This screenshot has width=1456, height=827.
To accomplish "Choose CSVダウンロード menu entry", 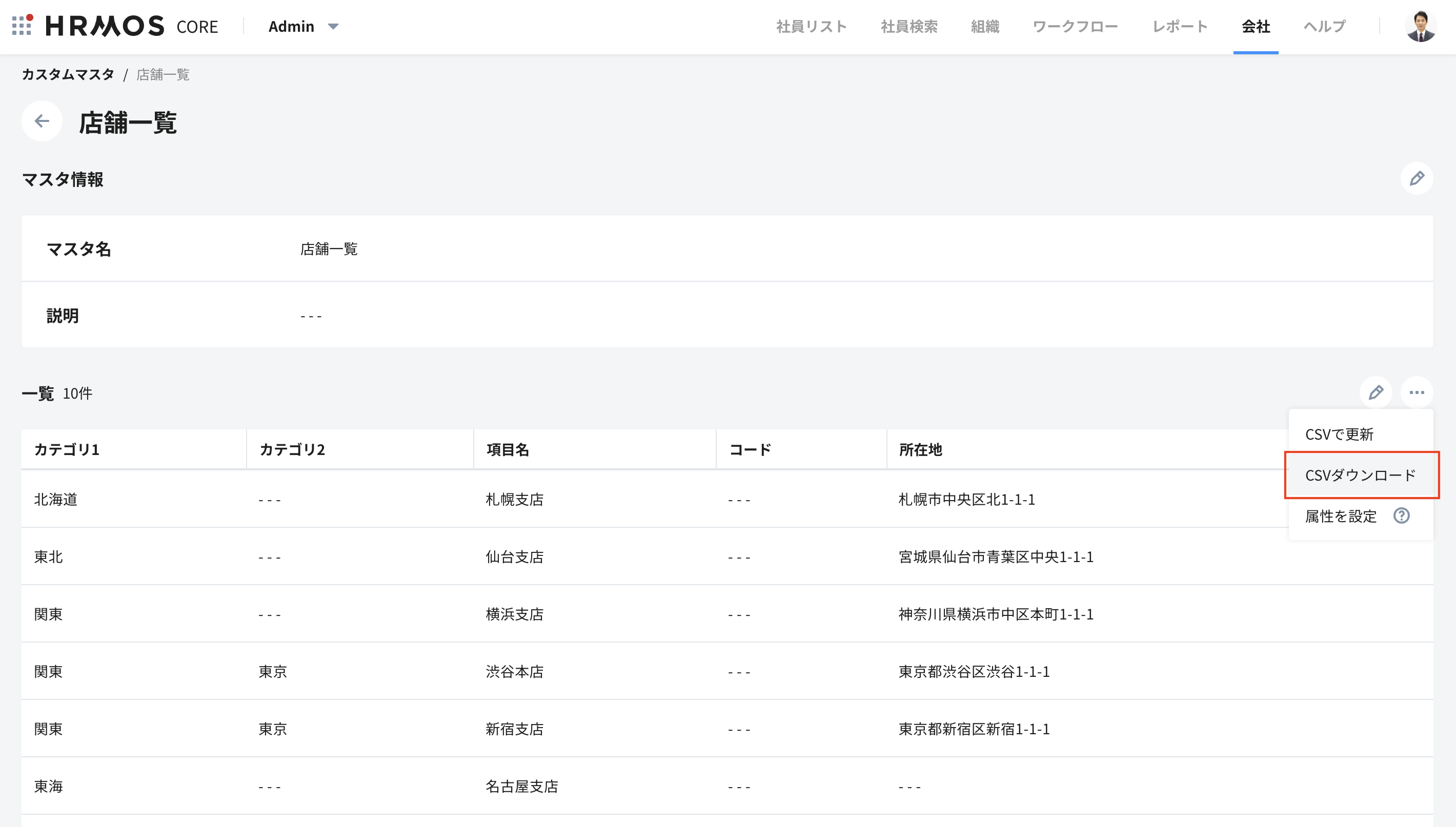I will point(1360,475).
